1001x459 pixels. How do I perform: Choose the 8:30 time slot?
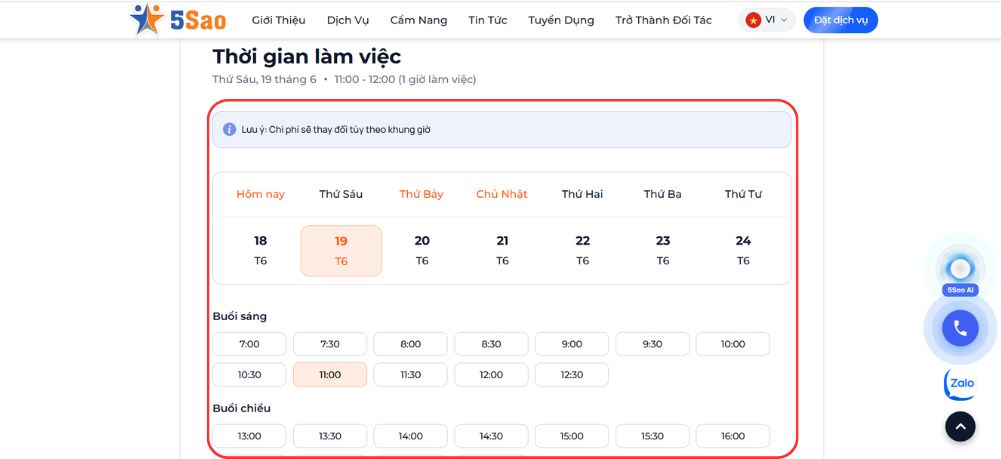point(492,344)
